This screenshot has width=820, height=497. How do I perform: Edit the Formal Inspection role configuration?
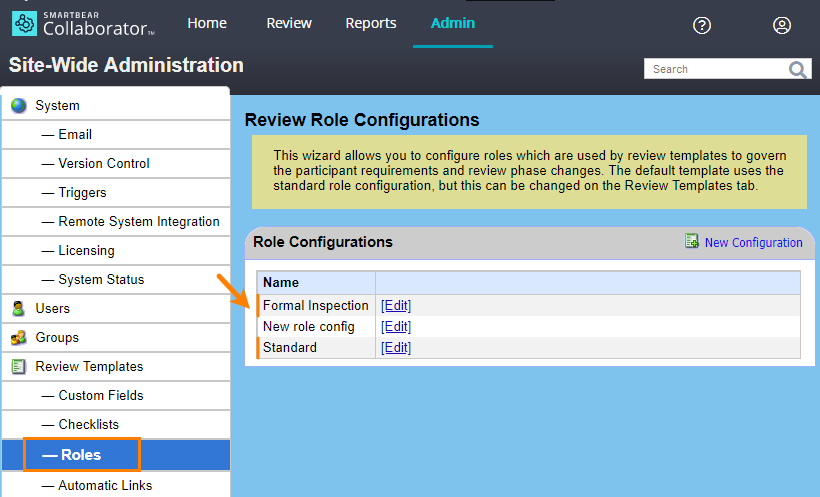396,306
